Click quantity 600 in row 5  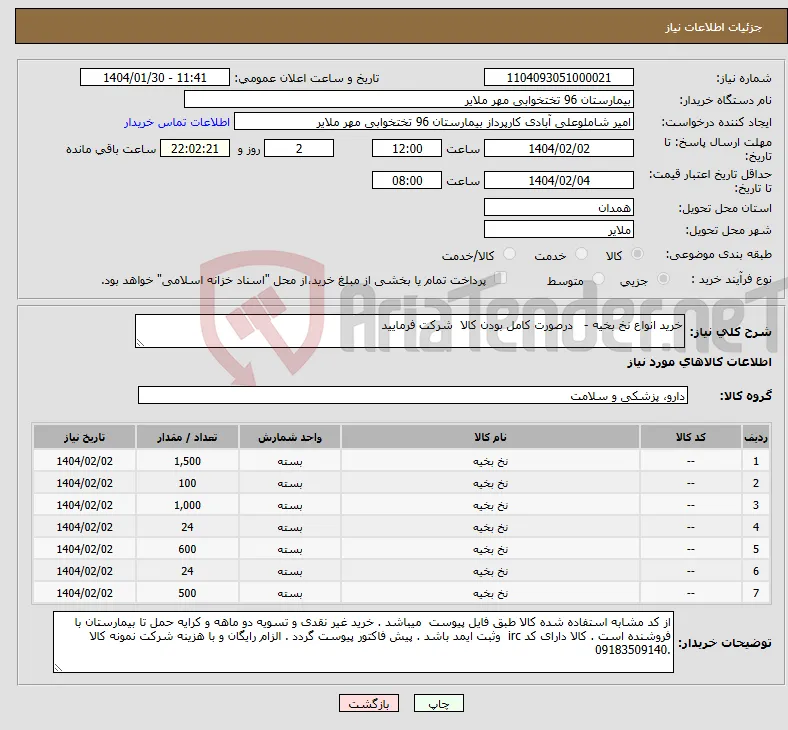187,549
